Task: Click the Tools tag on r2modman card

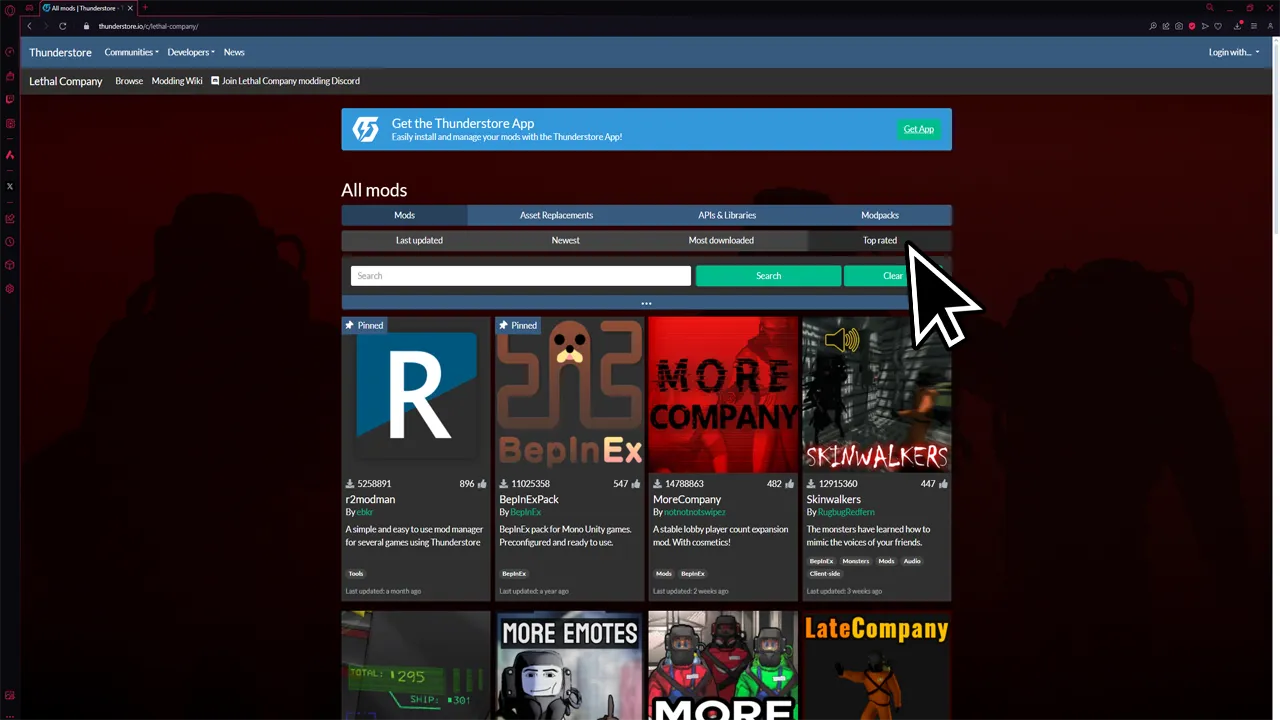Action: [356, 574]
